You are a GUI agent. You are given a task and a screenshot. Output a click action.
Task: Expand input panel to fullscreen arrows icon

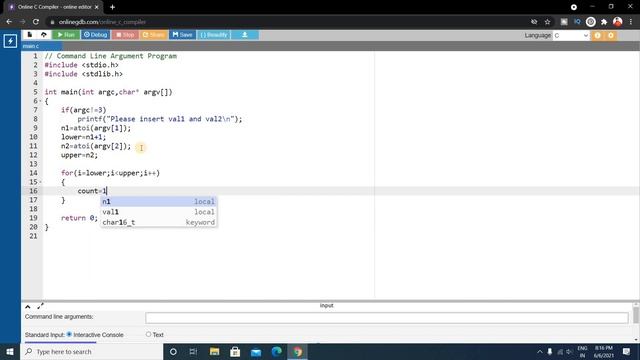coord(40,306)
